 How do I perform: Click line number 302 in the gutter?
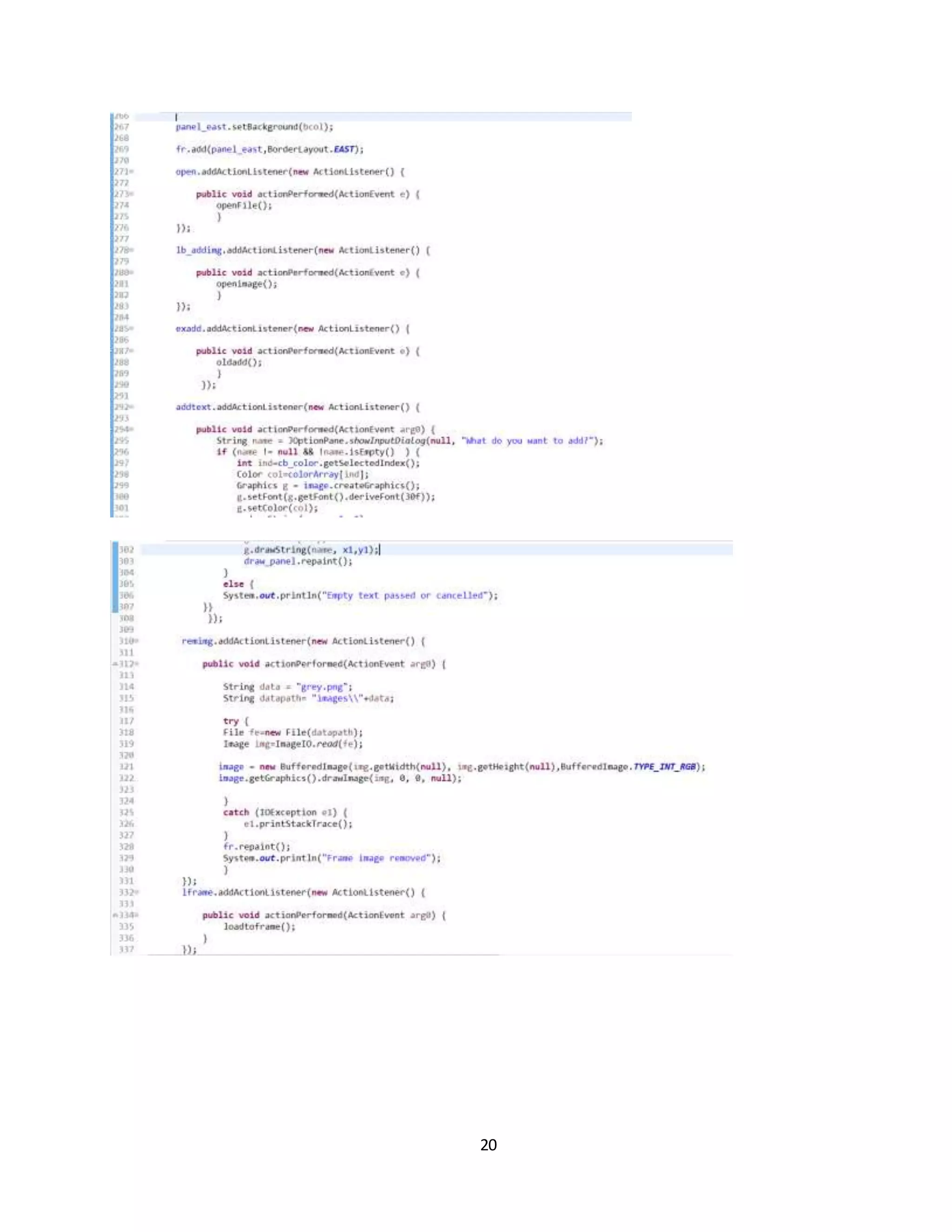pos(126,550)
